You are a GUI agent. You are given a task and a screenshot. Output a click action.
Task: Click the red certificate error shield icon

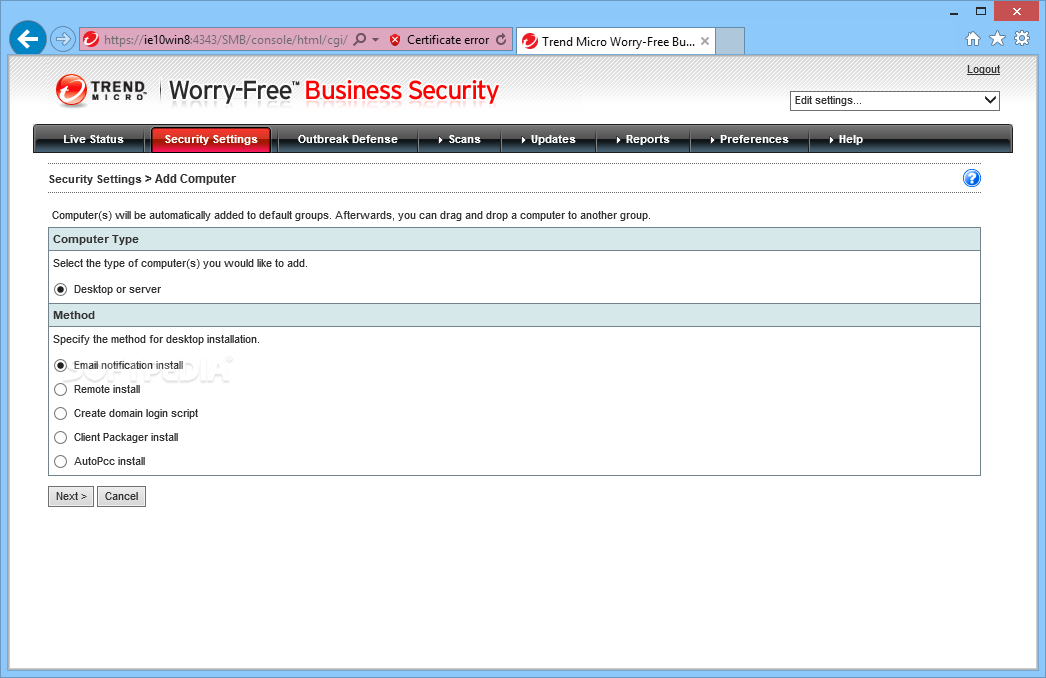[x=395, y=40]
